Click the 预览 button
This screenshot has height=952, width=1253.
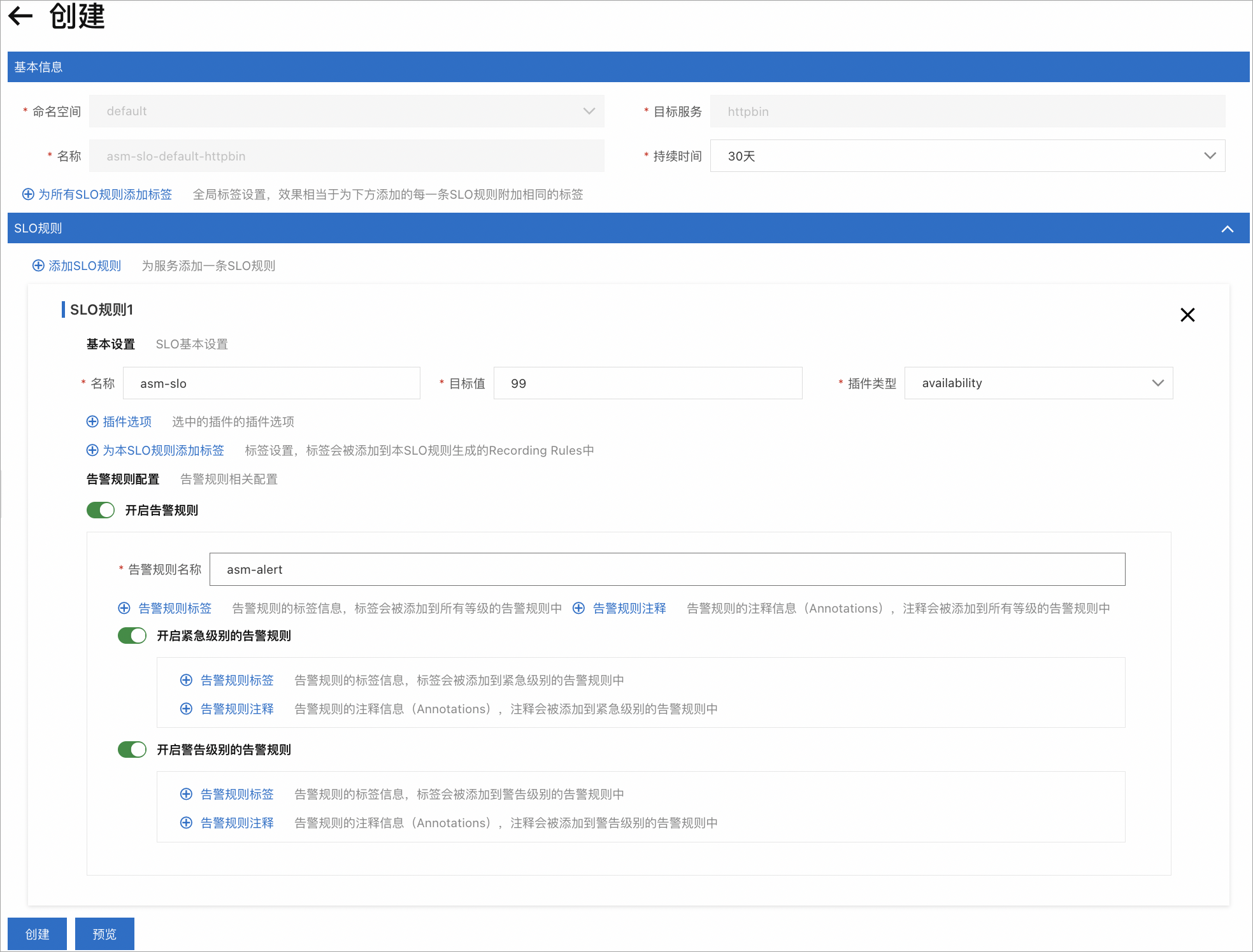(104, 934)
